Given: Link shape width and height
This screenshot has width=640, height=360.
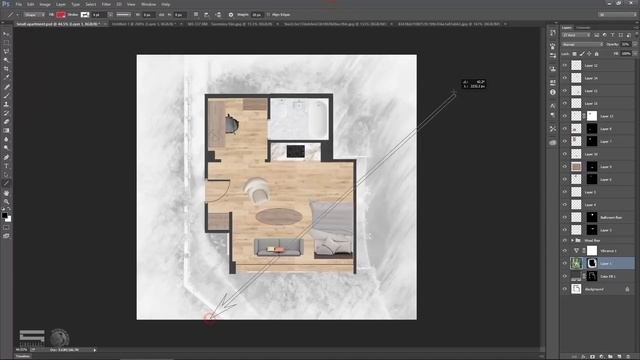Looking at the screenshot, I should click(x=161, y=15).
